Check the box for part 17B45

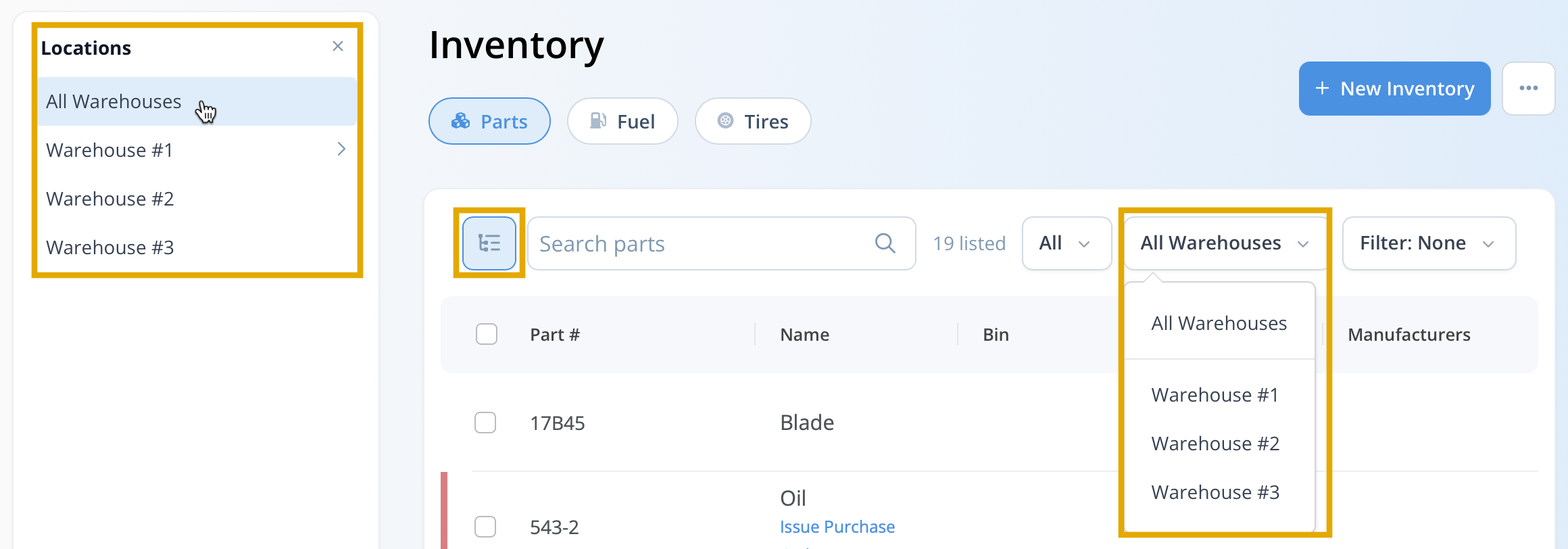point(485,423)
